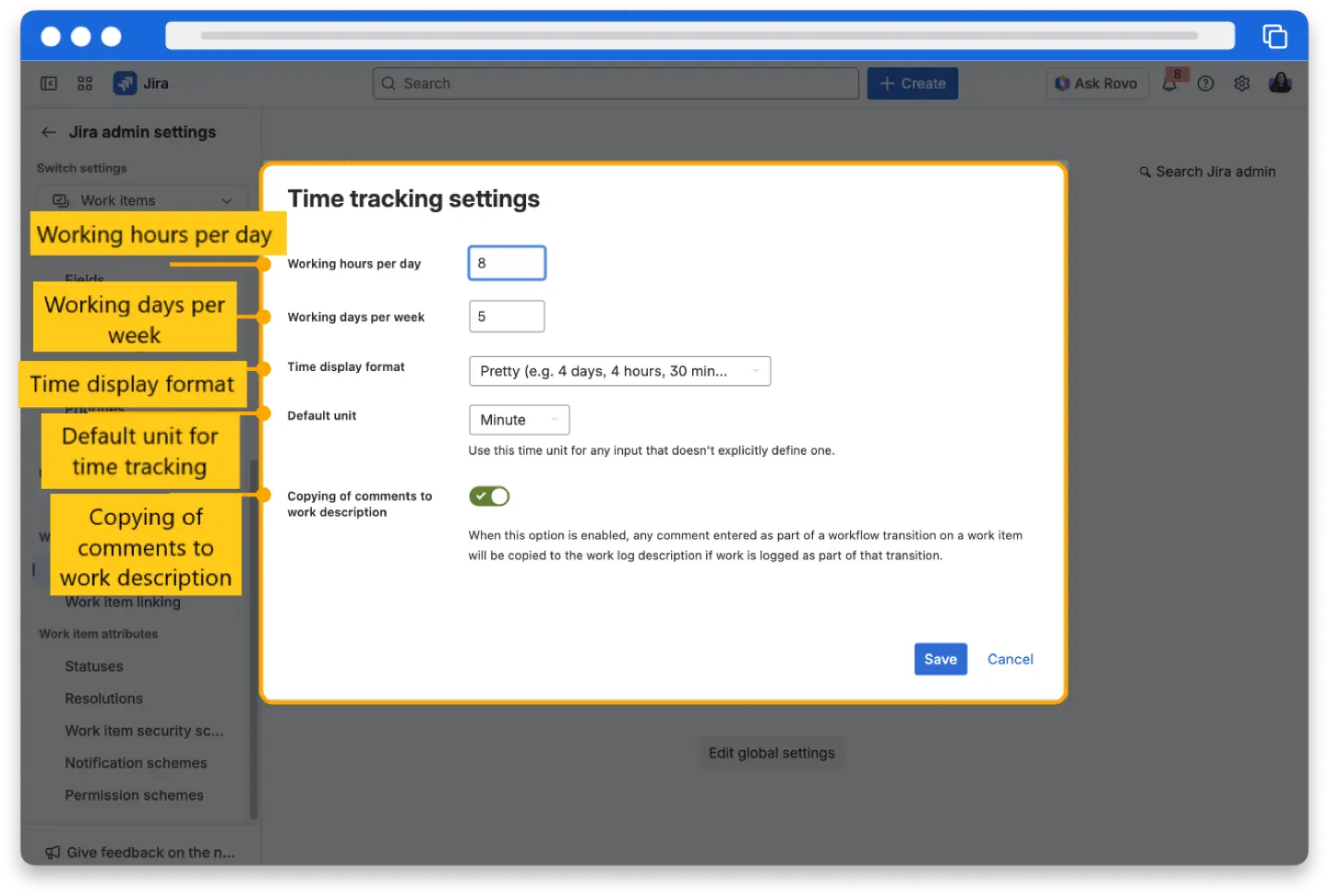Collapse the sidebar with the panel icon
This screenshot has height=896, width=1329.
tap(48, 83)
